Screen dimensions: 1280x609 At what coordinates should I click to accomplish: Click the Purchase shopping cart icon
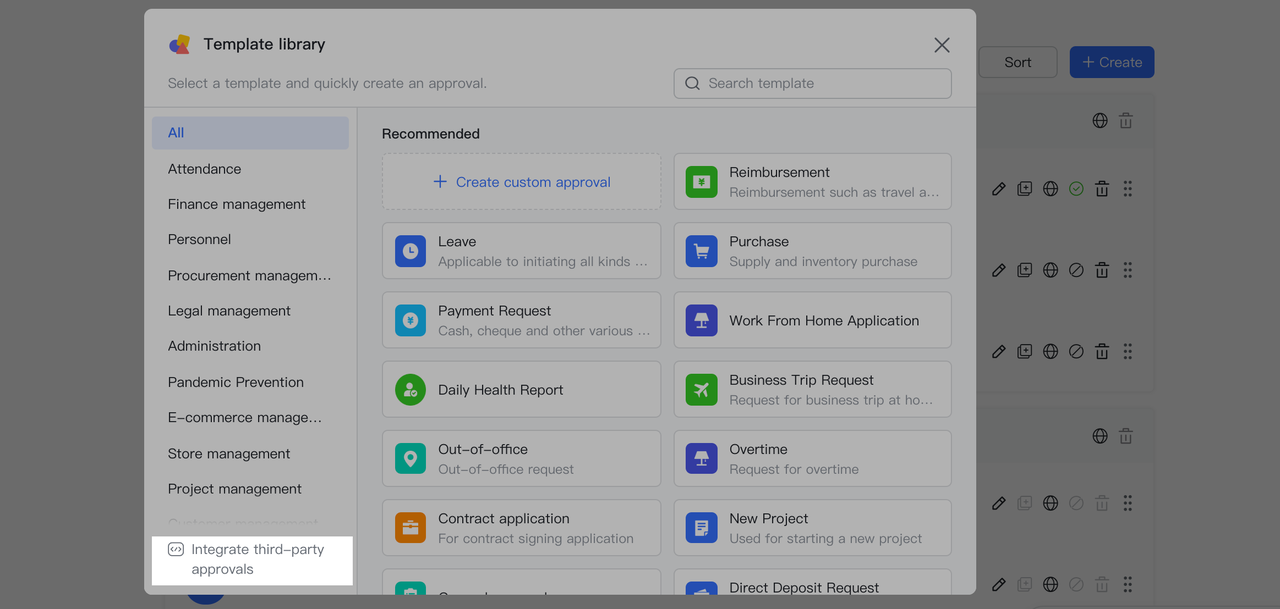pos(701,251)
